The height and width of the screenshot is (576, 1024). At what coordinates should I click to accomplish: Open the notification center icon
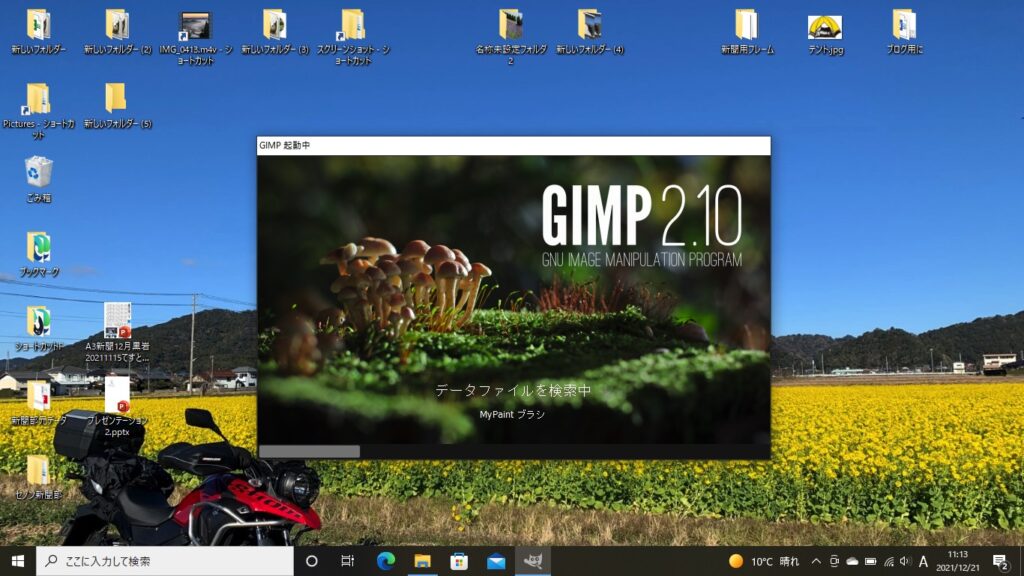(999, 561)
